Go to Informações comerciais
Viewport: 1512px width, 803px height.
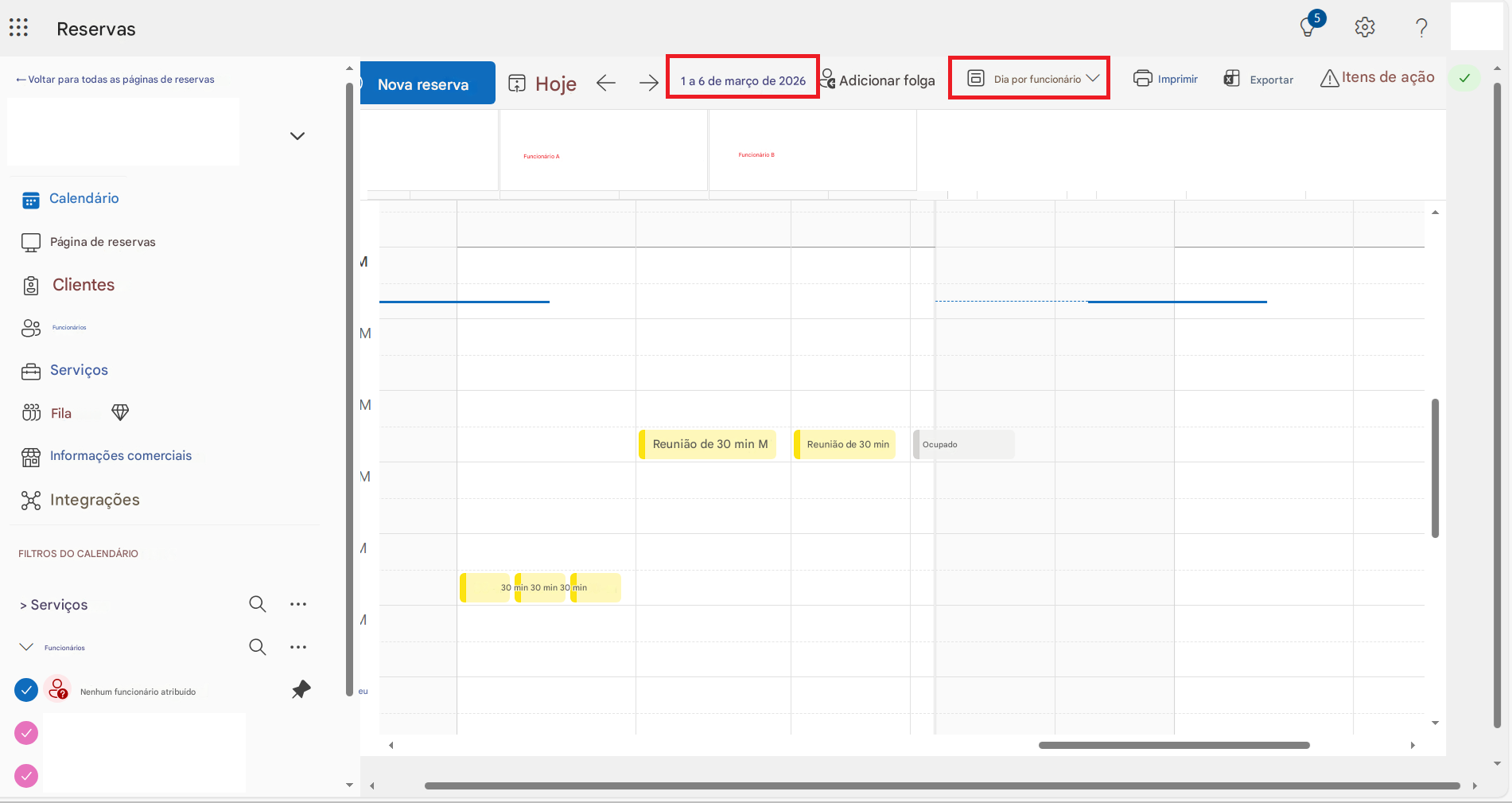click(121, 456)
